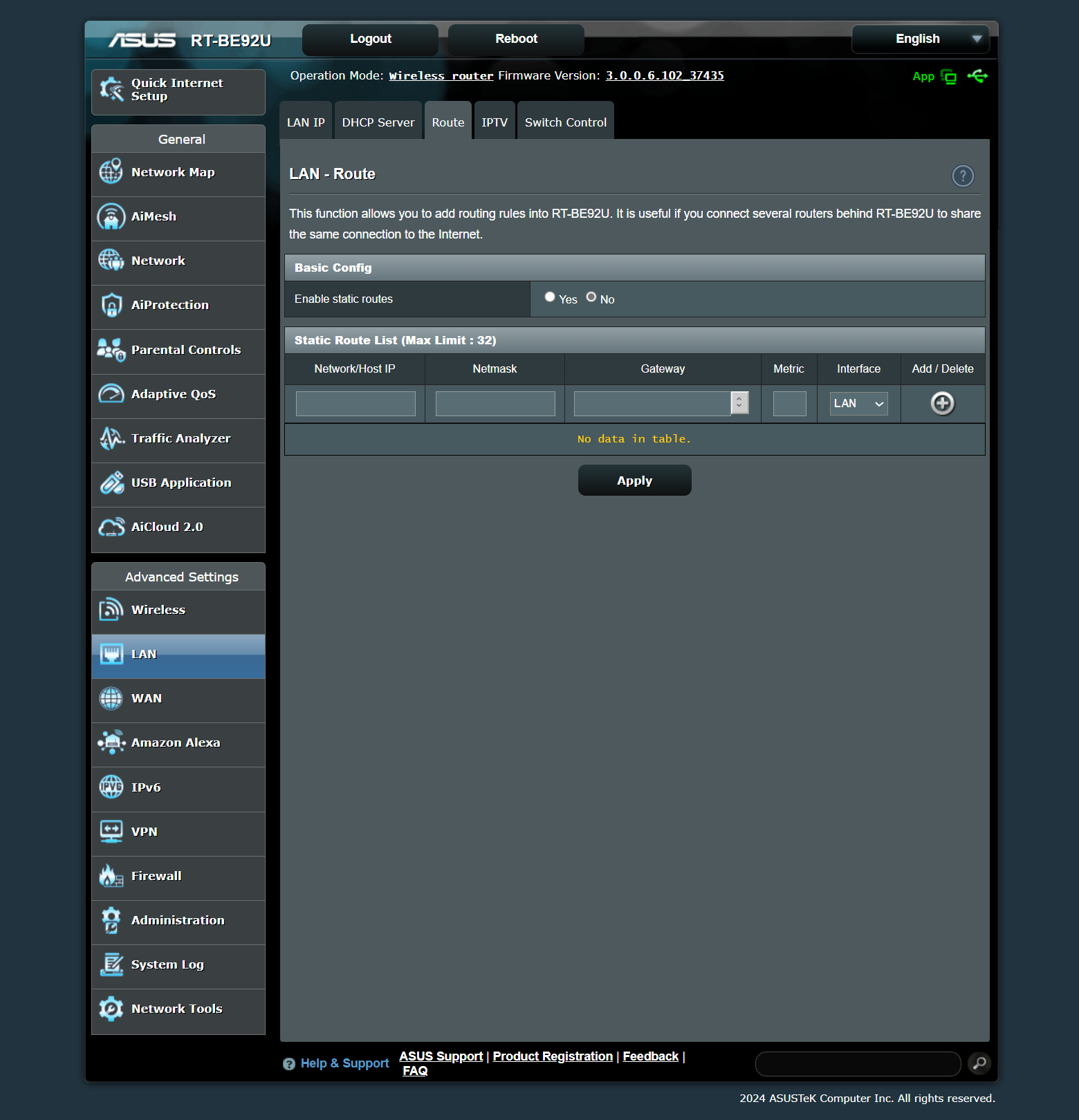Image resolution: width=1079 pixels, height=1120 pixels.
Task: Open the Interface LAN dropdown
Action: tap(858, 404)
